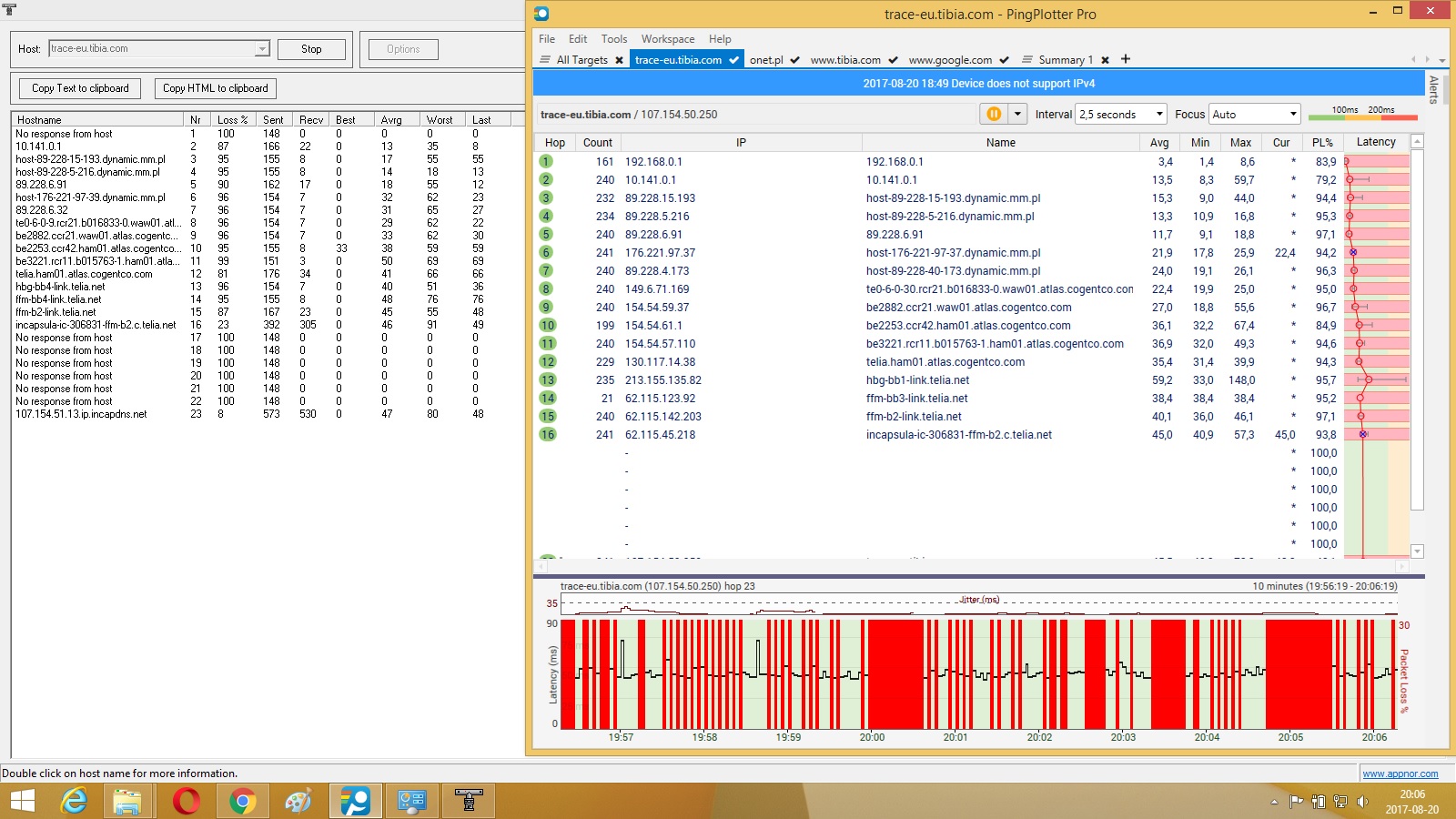Select the hop 13 green circle icon
The width and height of the screenshot is (1456, 819).
(547, 379)
